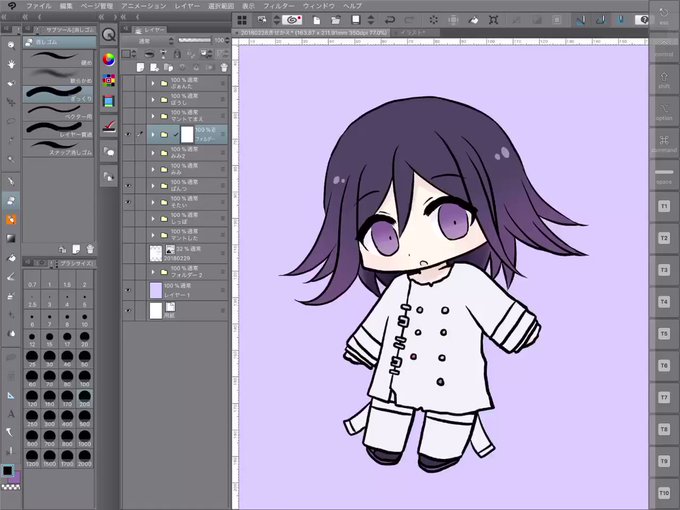This screenshot has height=510, width=680.
Task: Select the gradient tool in the tool palette
Action: click(11, 238)
